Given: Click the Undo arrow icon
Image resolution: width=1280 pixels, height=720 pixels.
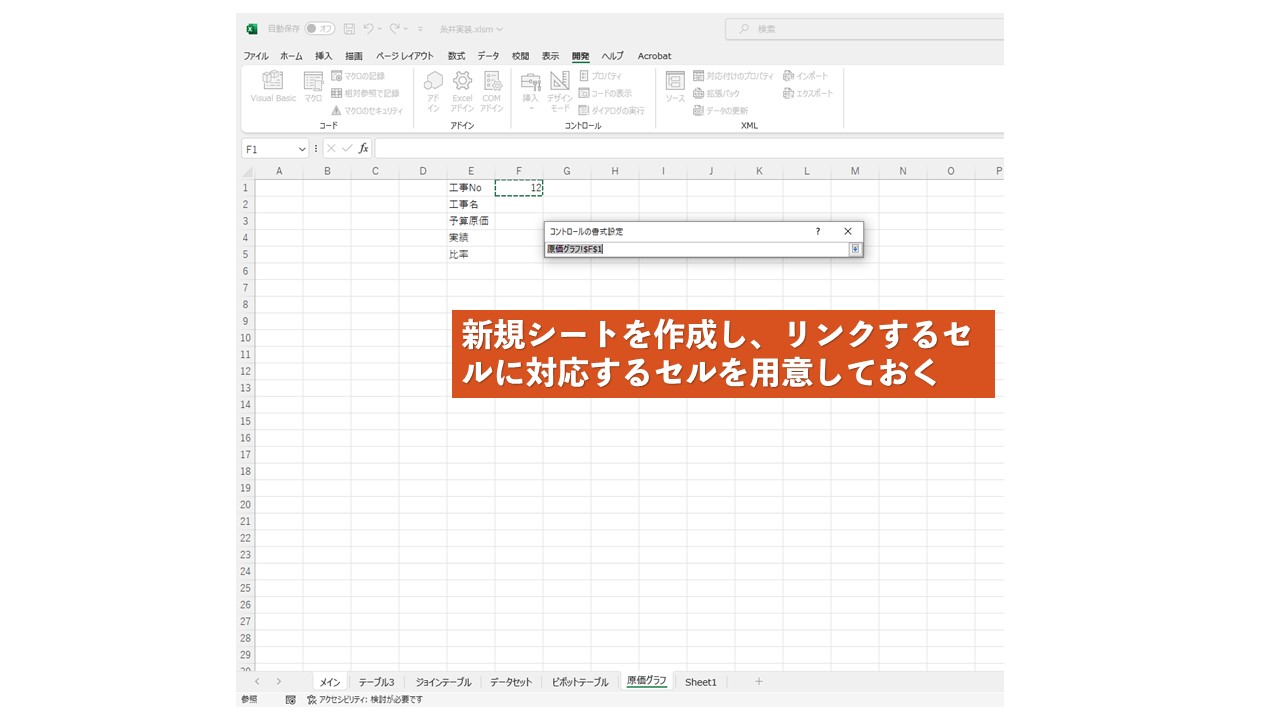Looking at the screenshot, I should pos(369,29).
